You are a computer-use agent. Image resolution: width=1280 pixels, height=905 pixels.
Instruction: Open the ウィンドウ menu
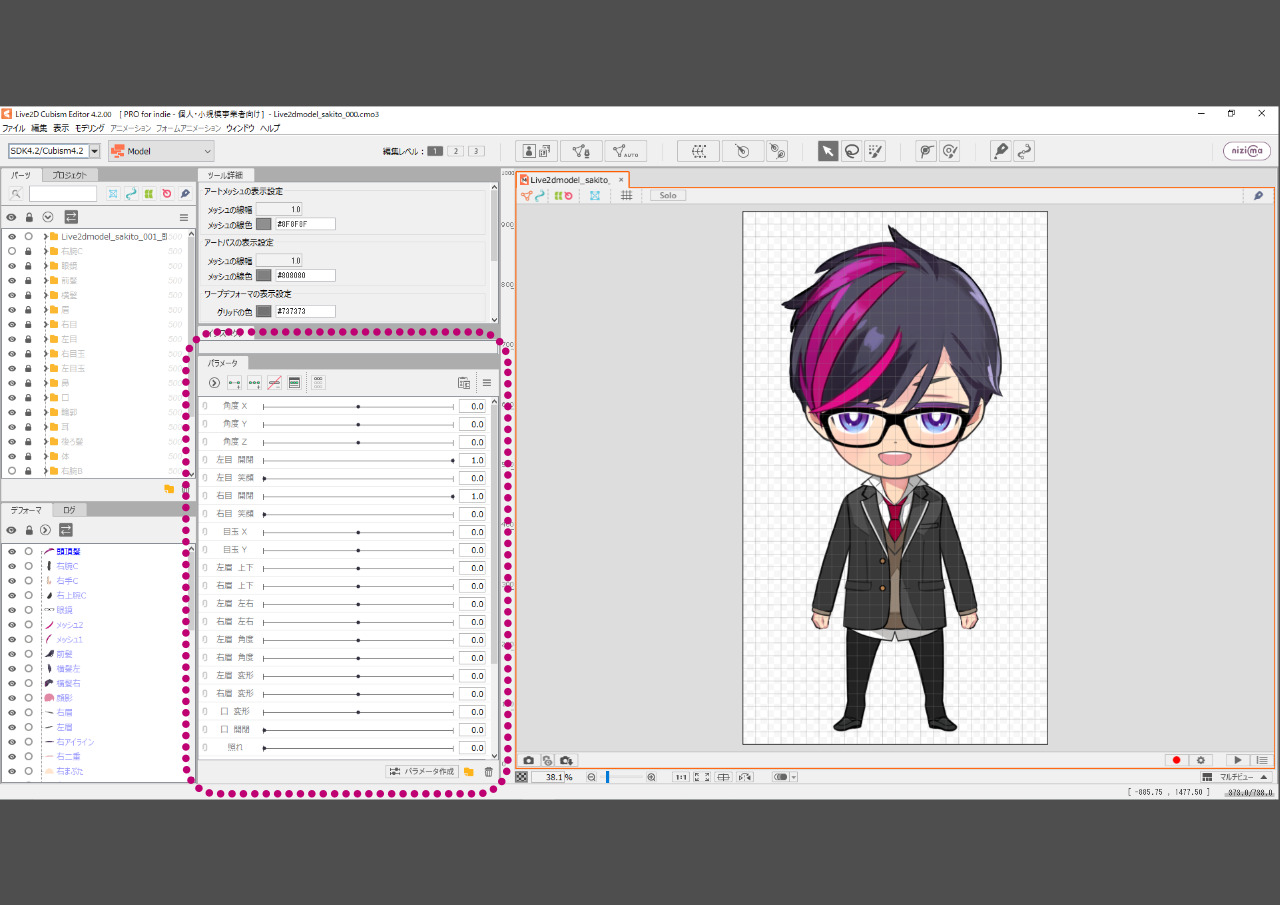tap(240, 129)
